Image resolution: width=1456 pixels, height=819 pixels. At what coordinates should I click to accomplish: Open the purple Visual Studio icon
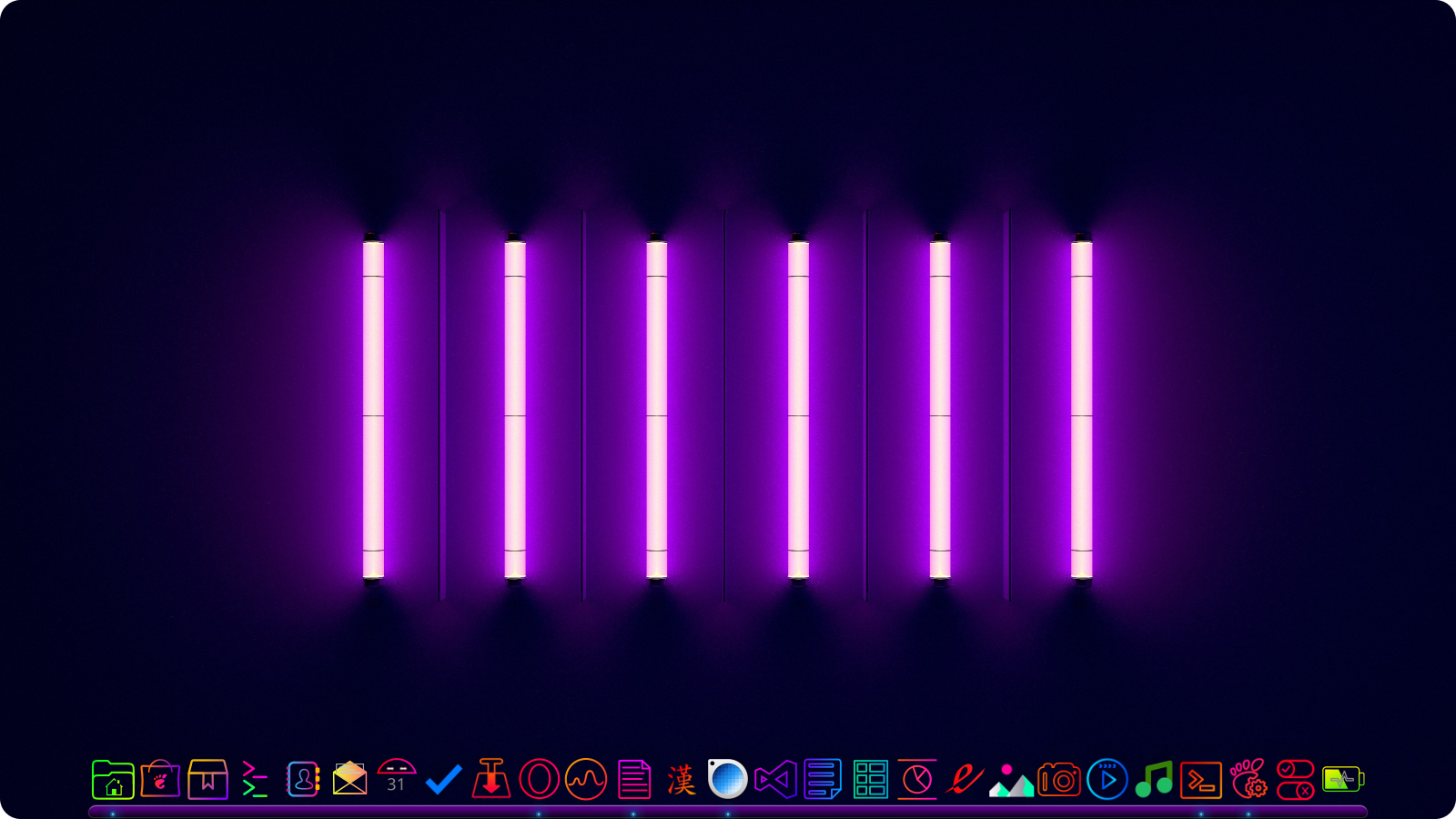(x=775, y=780)
